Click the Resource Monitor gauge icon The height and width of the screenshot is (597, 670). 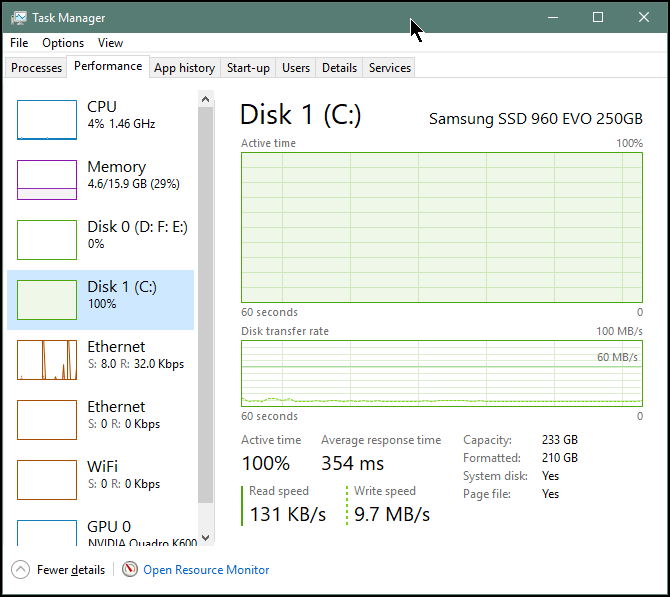130,569
